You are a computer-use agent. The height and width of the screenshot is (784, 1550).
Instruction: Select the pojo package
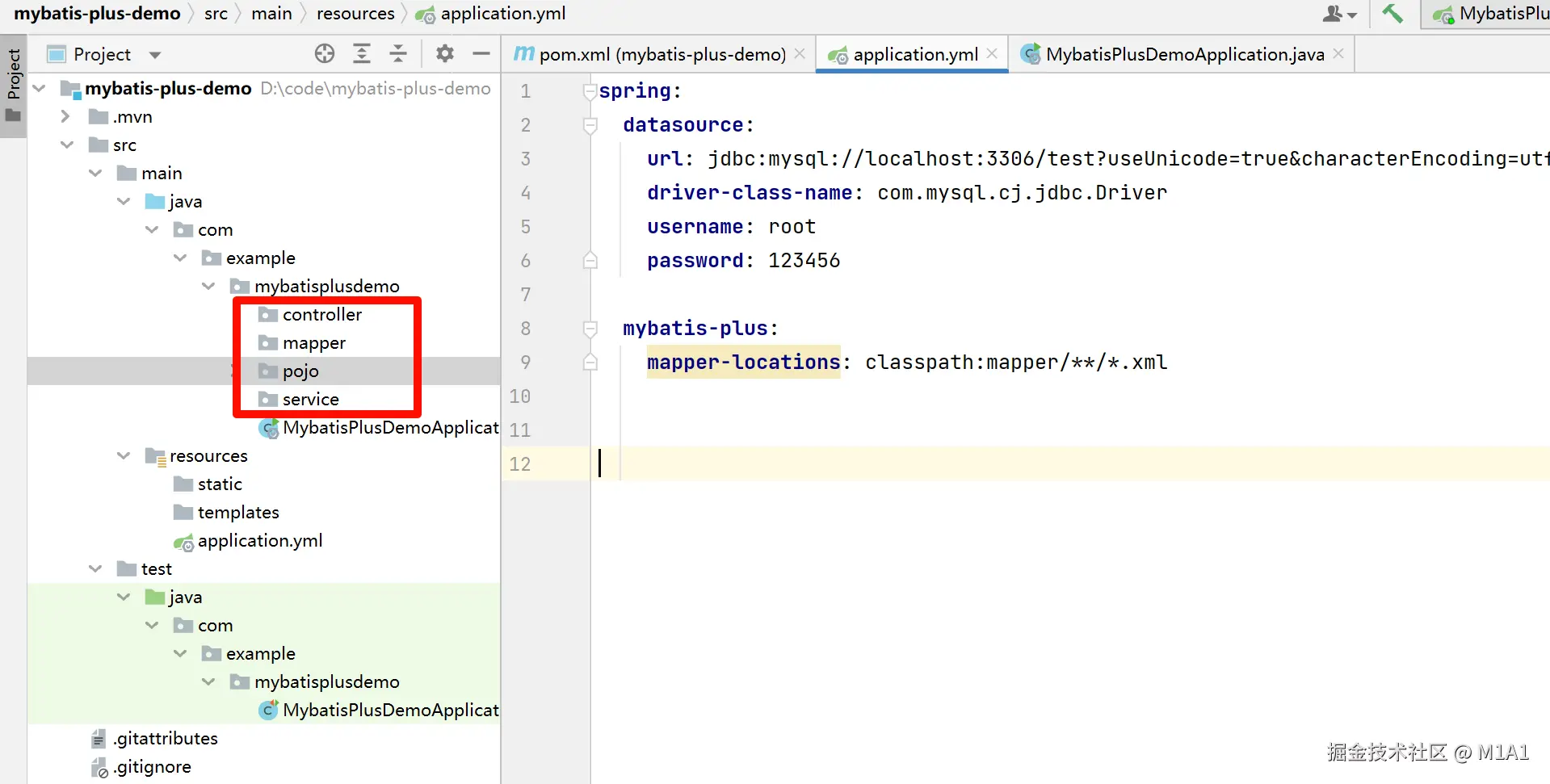300,371
